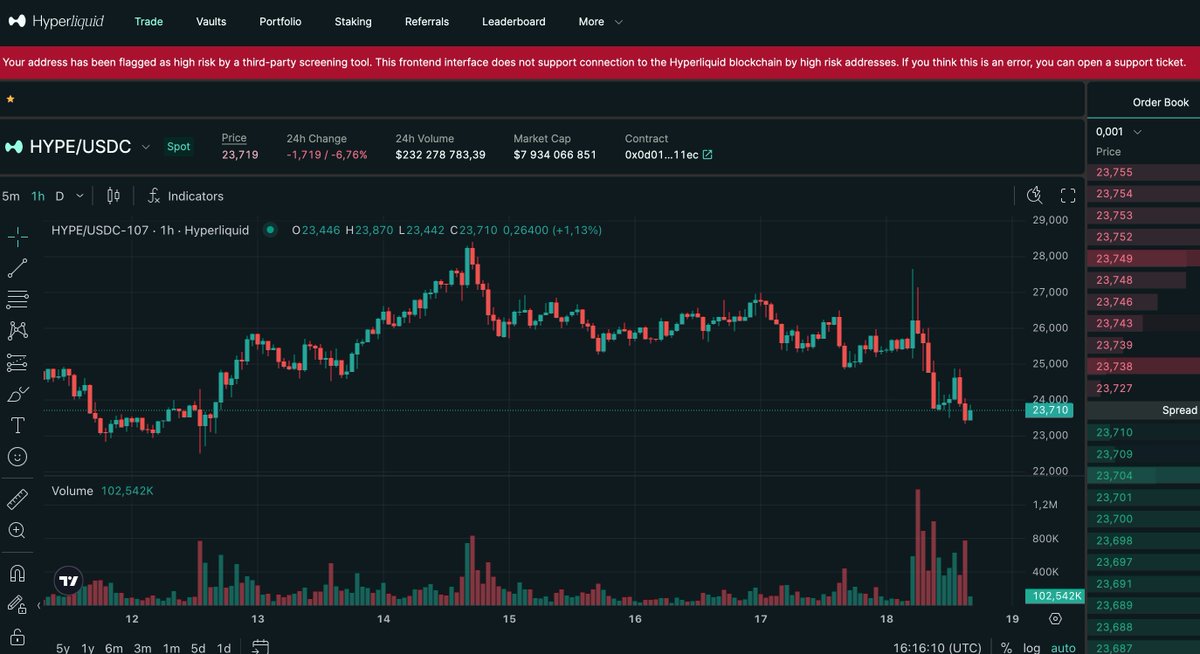This screenshot has height=654, width=1200.
Task: Open the Fibonacci/horizontal lines tool
Action: click(17, 299)
